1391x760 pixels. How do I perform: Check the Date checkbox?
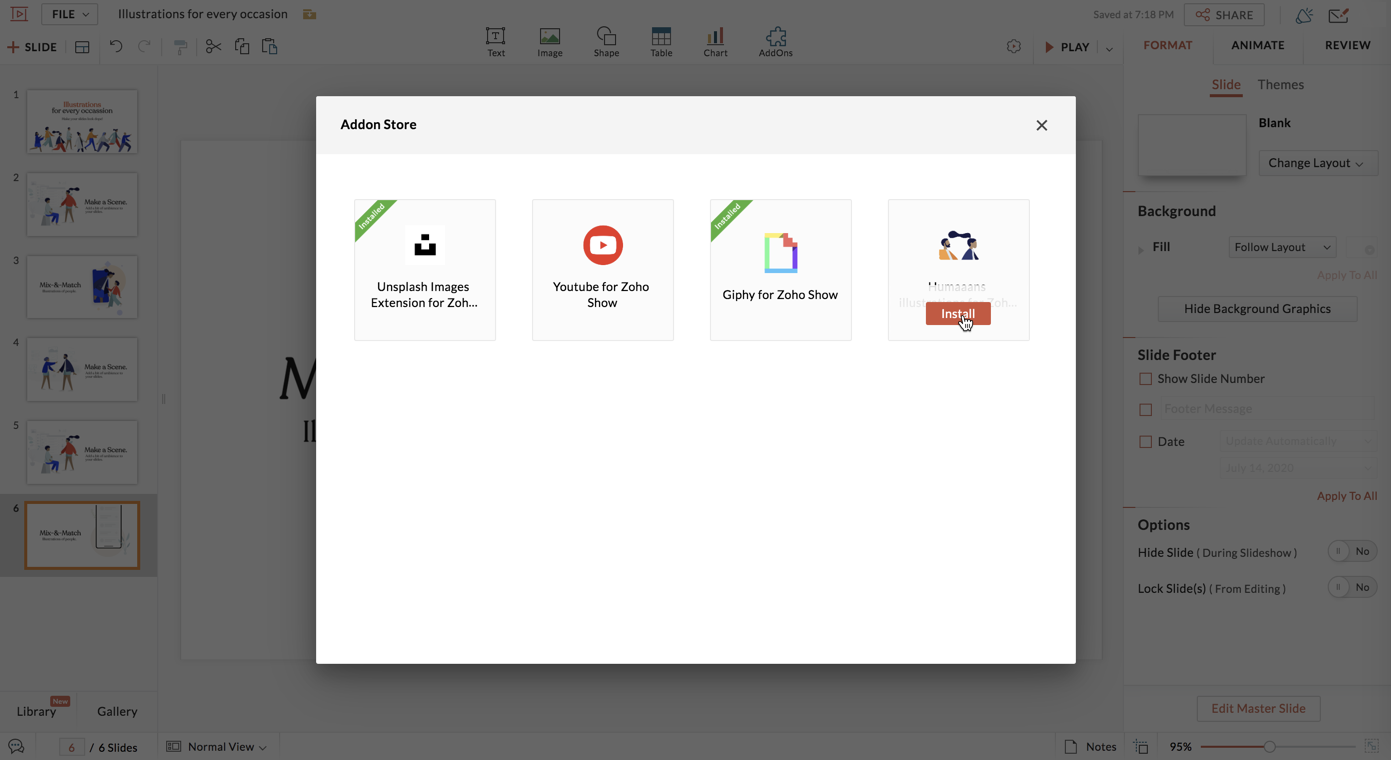click(1146, 442)
